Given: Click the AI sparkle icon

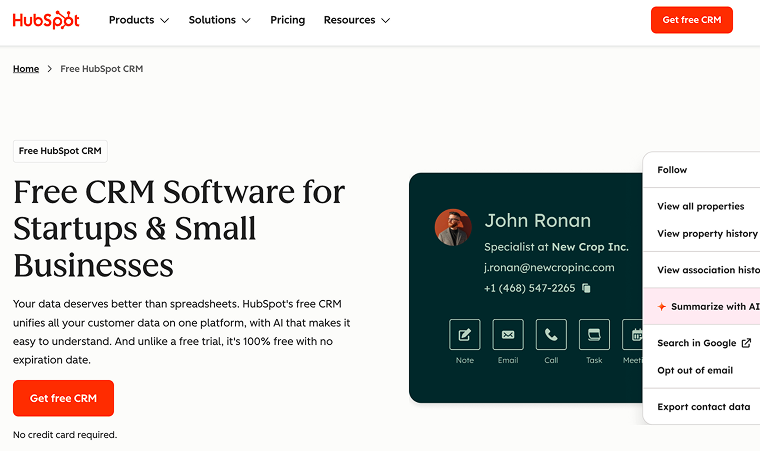Looking at the screenshot, I should (662, 306).
